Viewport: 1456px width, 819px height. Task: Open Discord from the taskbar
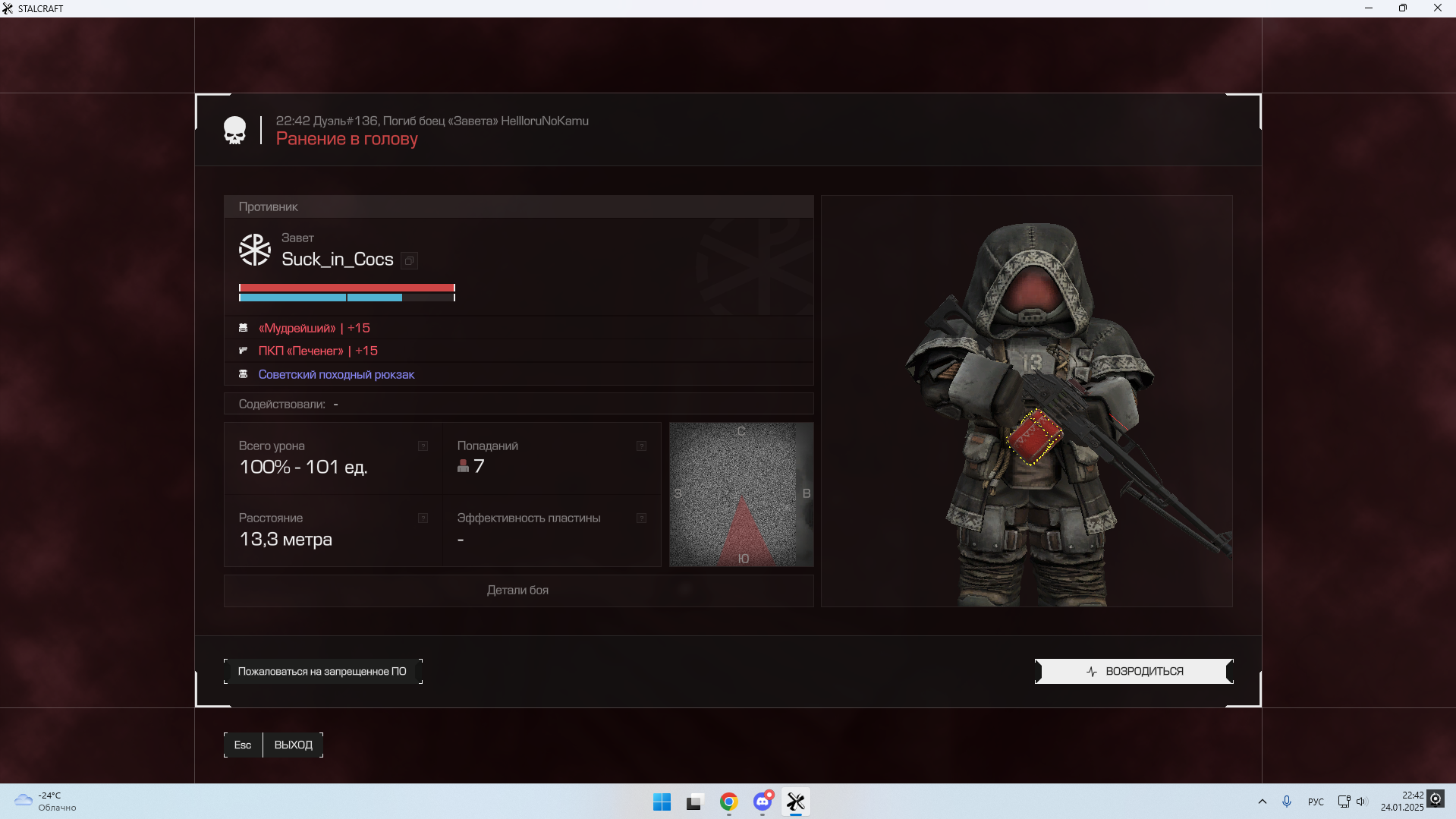point(763,802)
